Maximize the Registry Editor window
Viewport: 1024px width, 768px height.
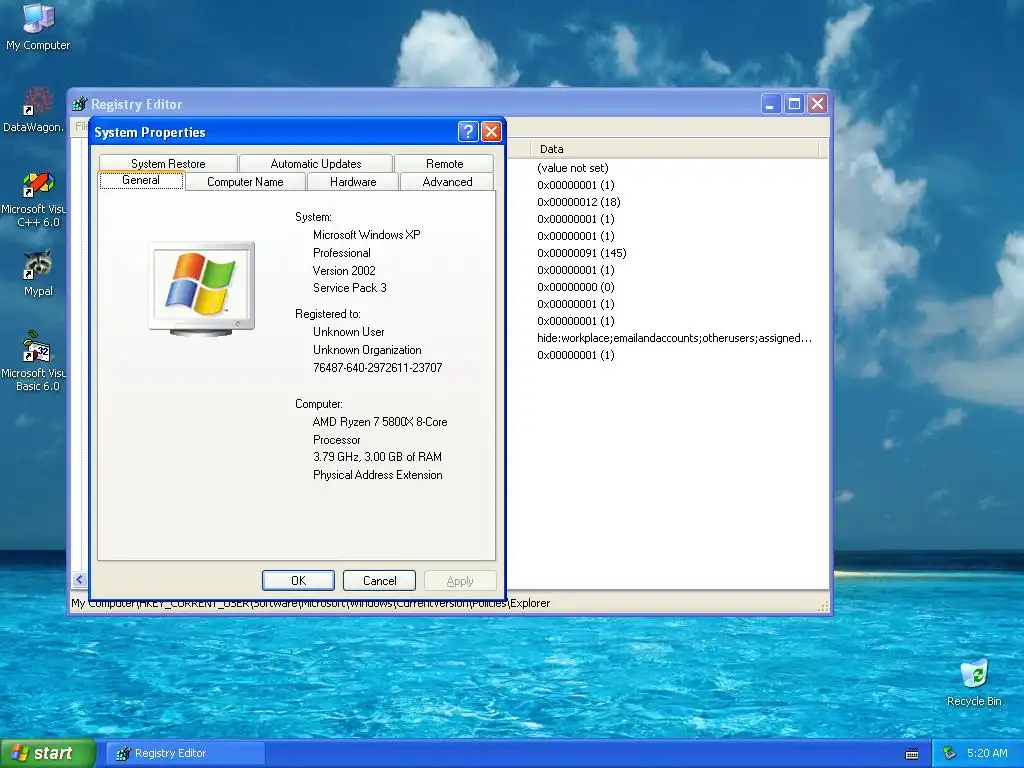pyautogui.click(x=794, y=104)
